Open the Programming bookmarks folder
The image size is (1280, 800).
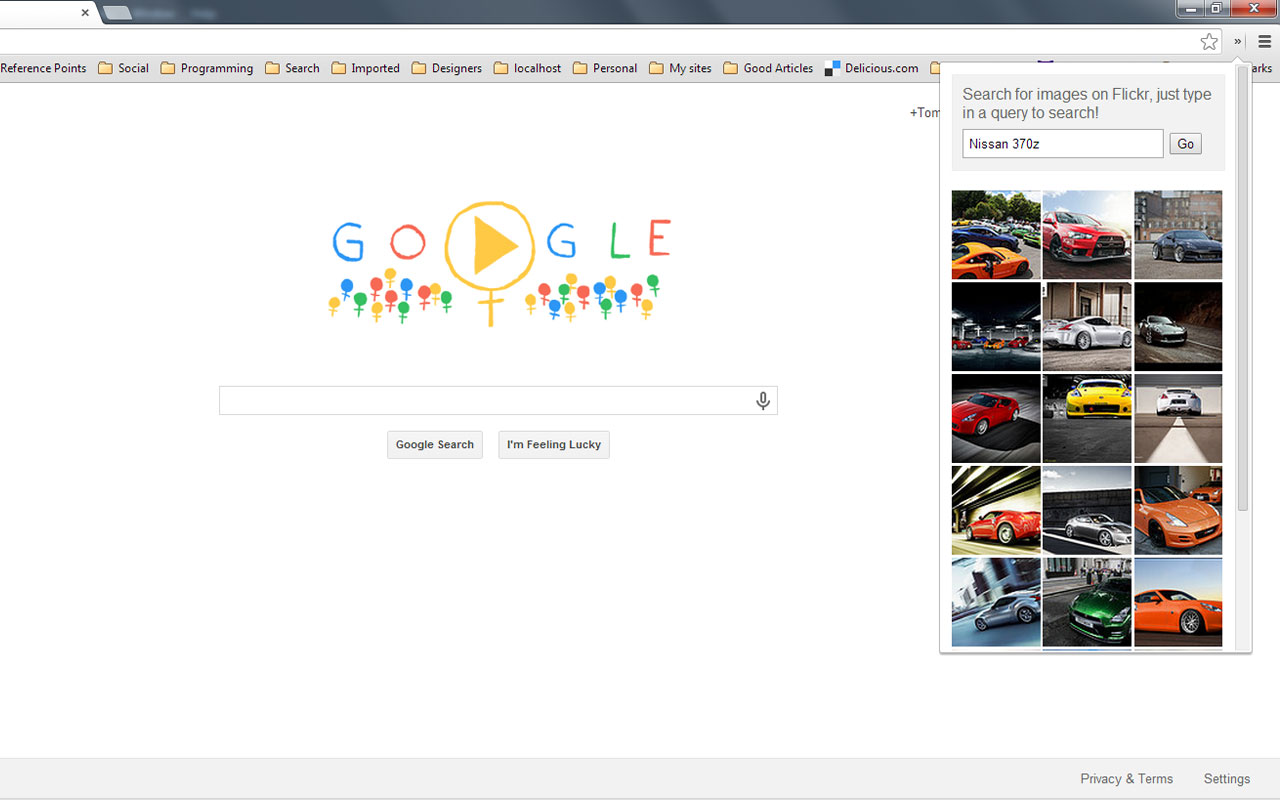207,68
